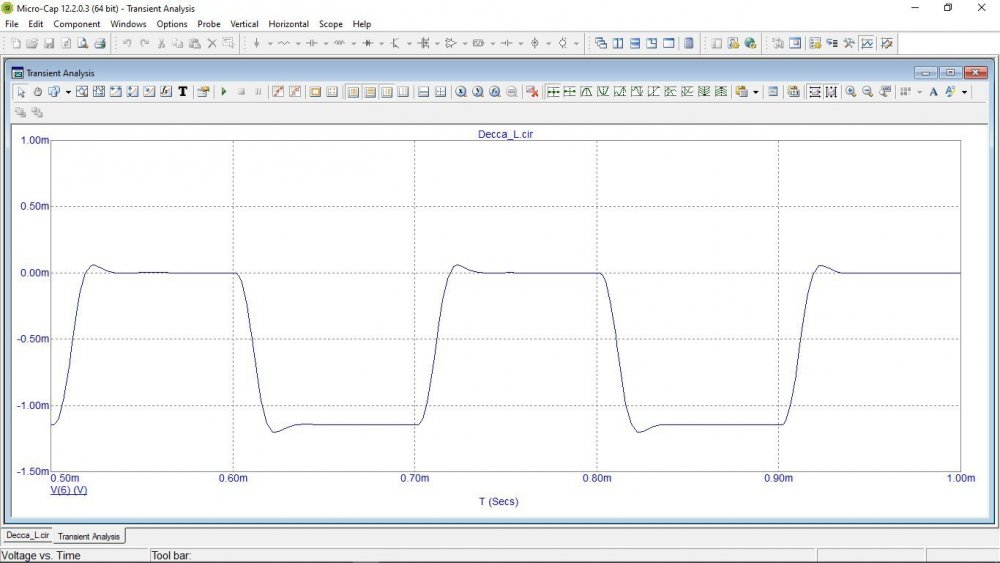Open the Scope menu
The width and height of the screenshot is (1000, 563).
pyautogui.click(x=330, y=23)
